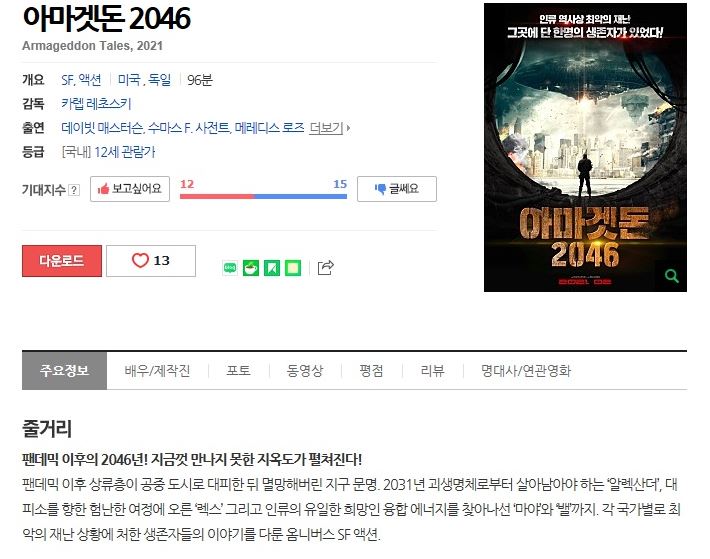Open the 배우/제작진 tab
This screenshot has width=710, height=559.
pyautogui.click(x=158, y=371)
